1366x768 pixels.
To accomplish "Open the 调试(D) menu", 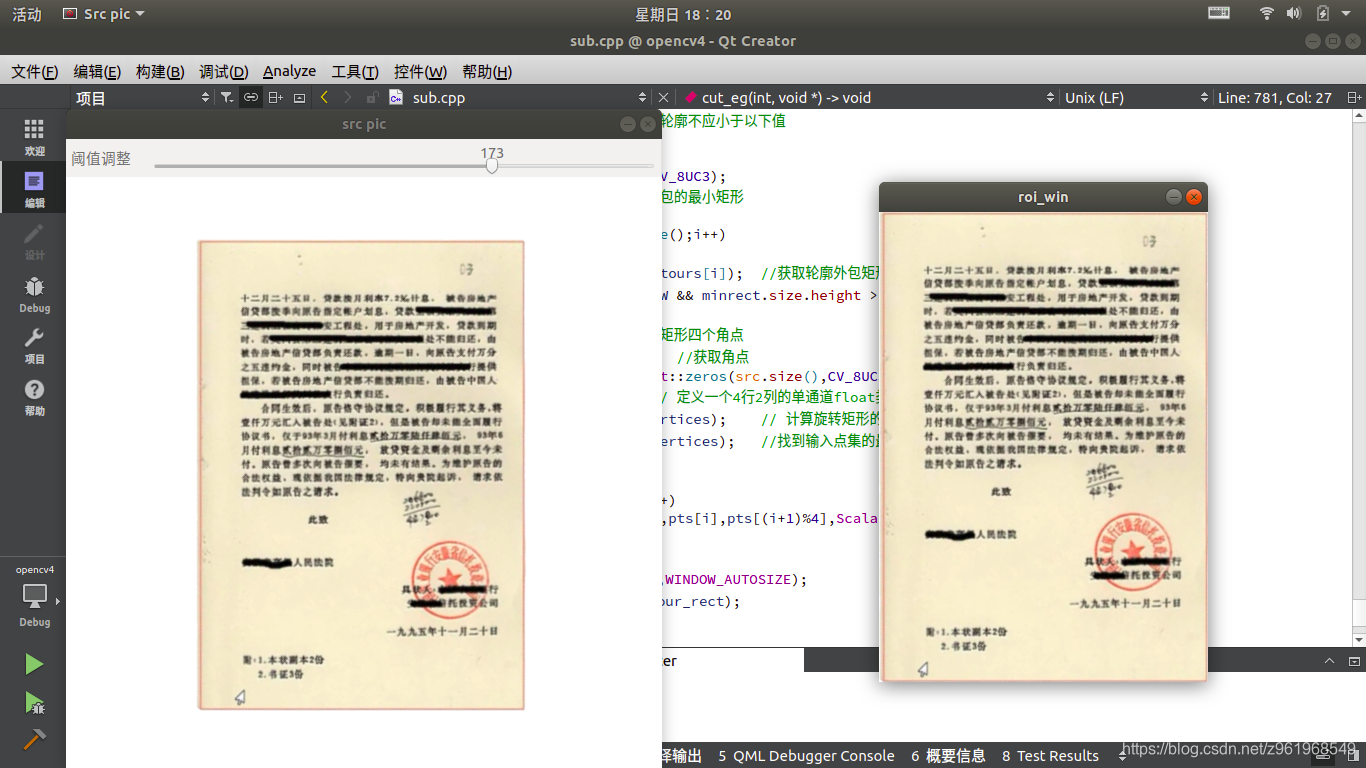I will (x=223, y=71).
